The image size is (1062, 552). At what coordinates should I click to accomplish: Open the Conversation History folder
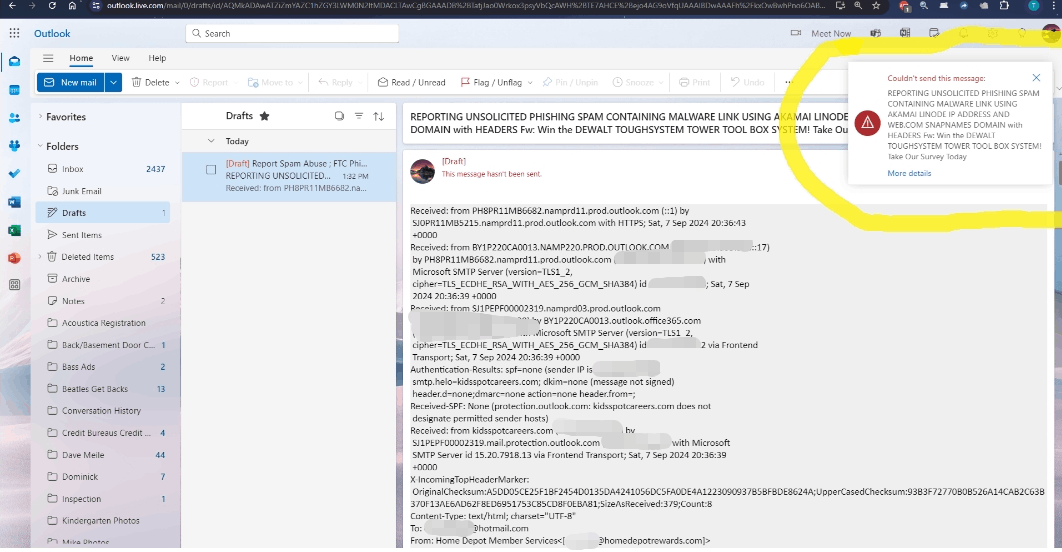coord(102,411)
